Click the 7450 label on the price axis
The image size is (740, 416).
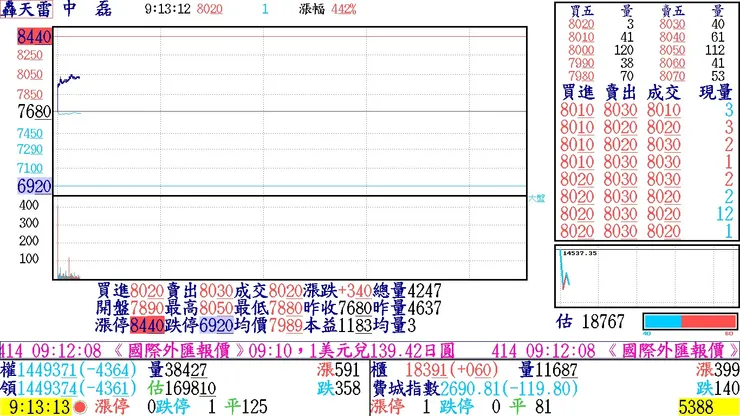click(x=30, y=134)
